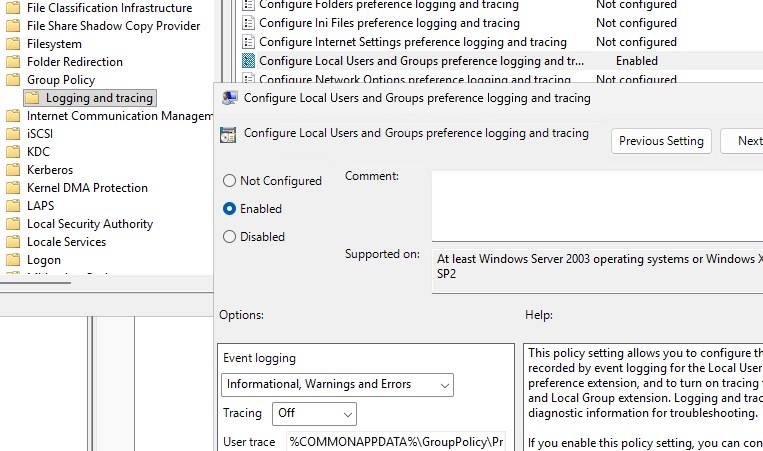The image size is (763, 451).
Task: Select the Group Policy tree node
Action: pyautogui.click(x=61, y=80)
